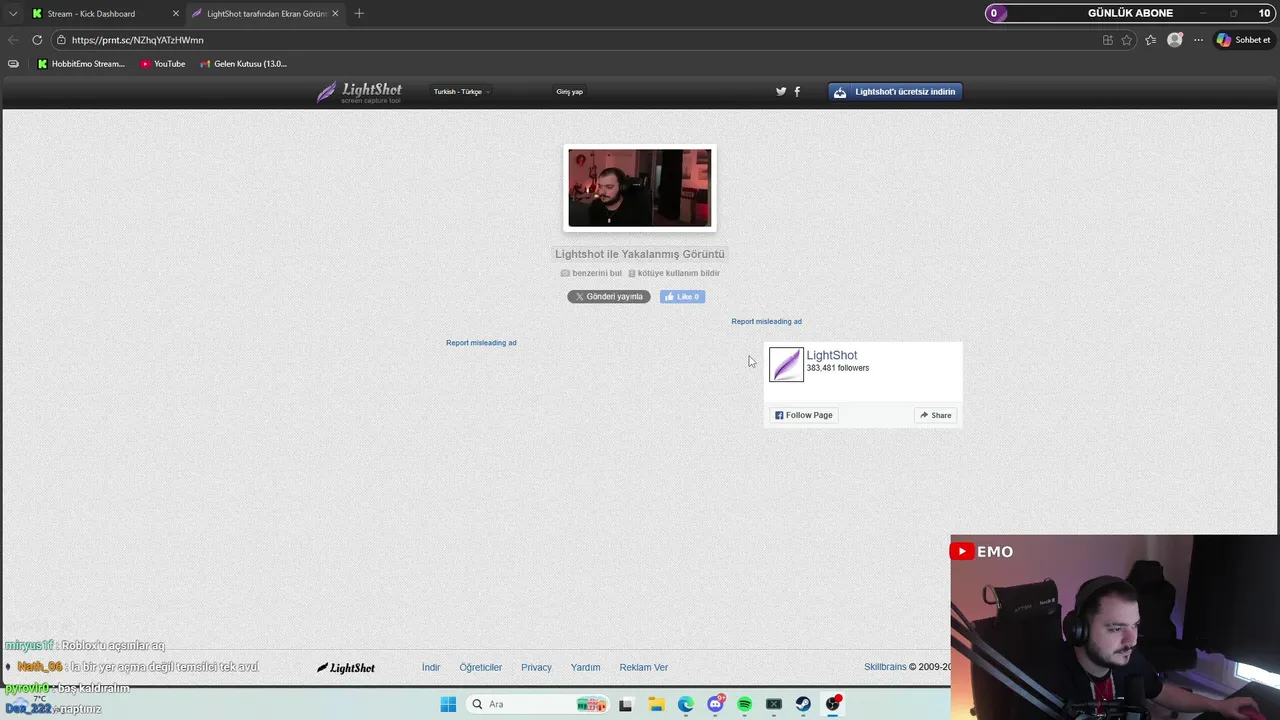Open the browser profile avatar
Viewport: 1280px width, 720px height.
coord(1174,40)
